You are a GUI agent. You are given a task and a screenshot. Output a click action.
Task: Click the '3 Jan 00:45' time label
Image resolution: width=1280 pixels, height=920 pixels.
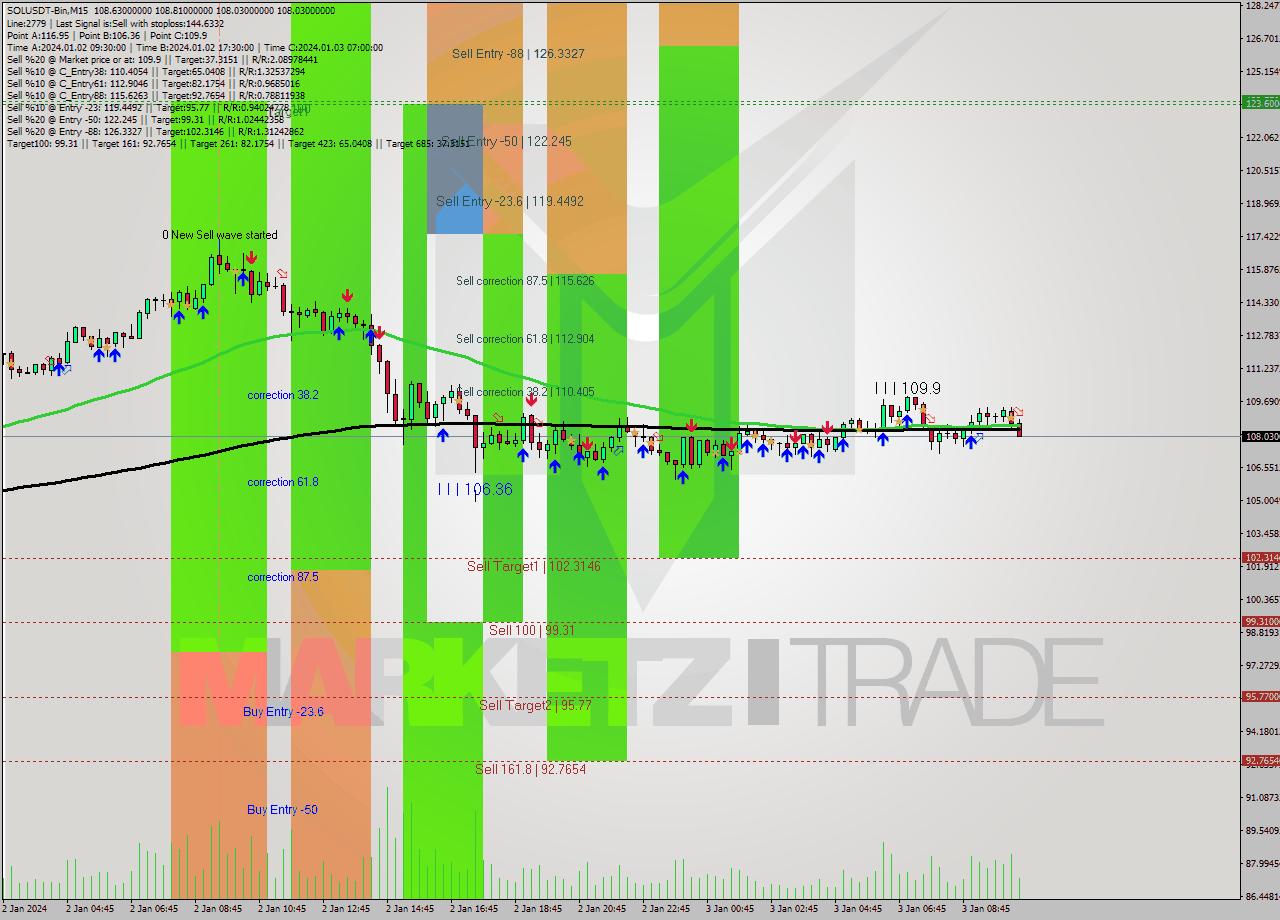tap(730, 910)
